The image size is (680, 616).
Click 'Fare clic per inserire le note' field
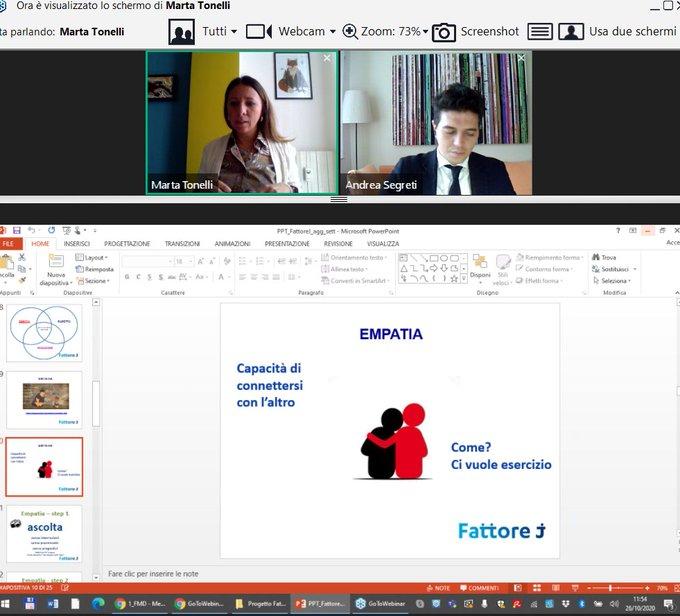pos(153,574)
